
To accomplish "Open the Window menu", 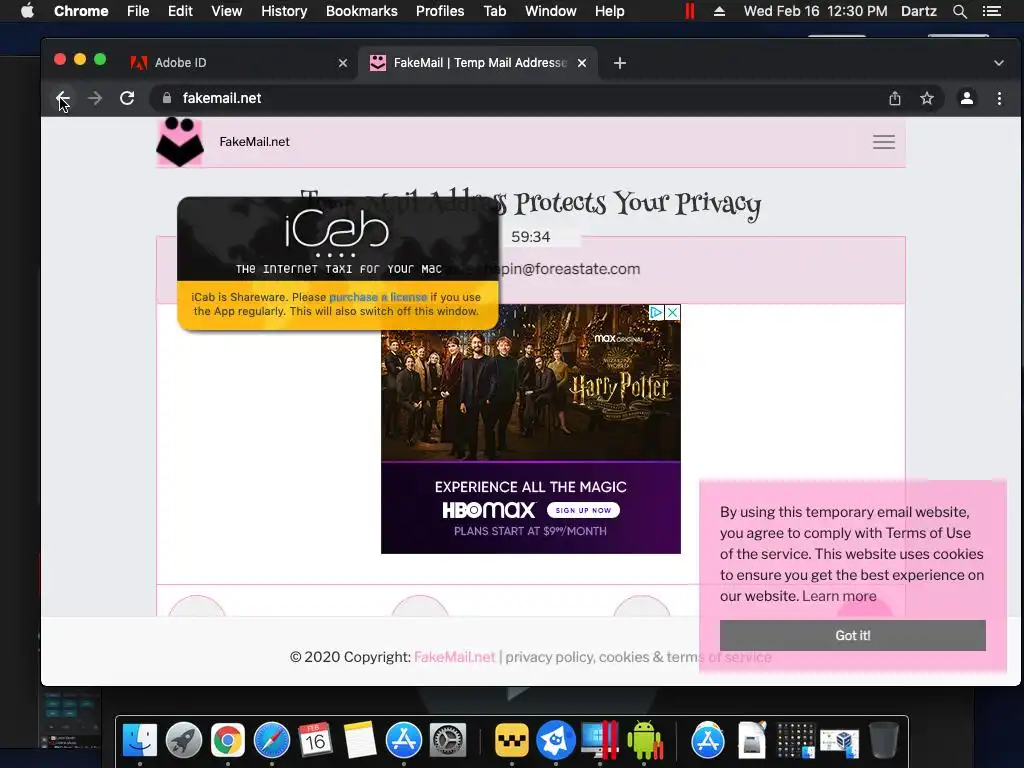I will click(x=551, y=11).
